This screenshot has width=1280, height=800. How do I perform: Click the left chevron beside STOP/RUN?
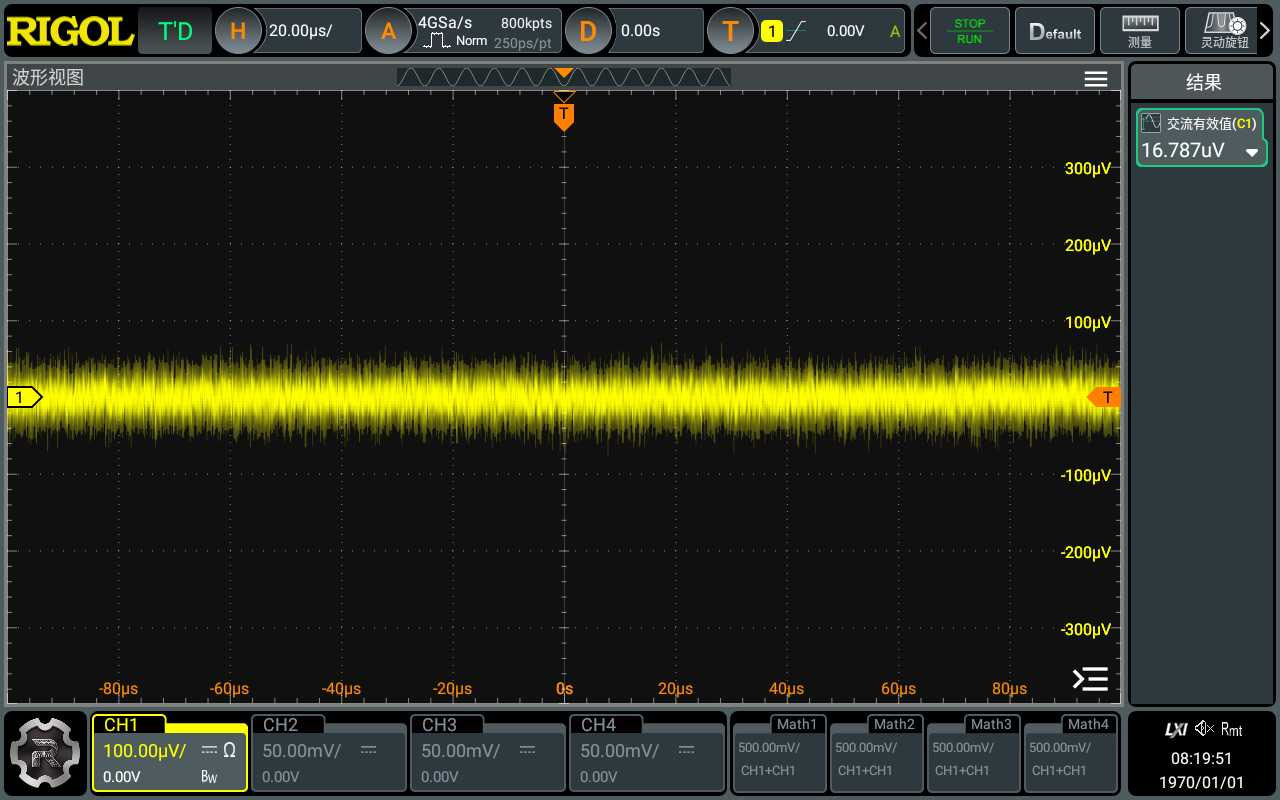922,30
